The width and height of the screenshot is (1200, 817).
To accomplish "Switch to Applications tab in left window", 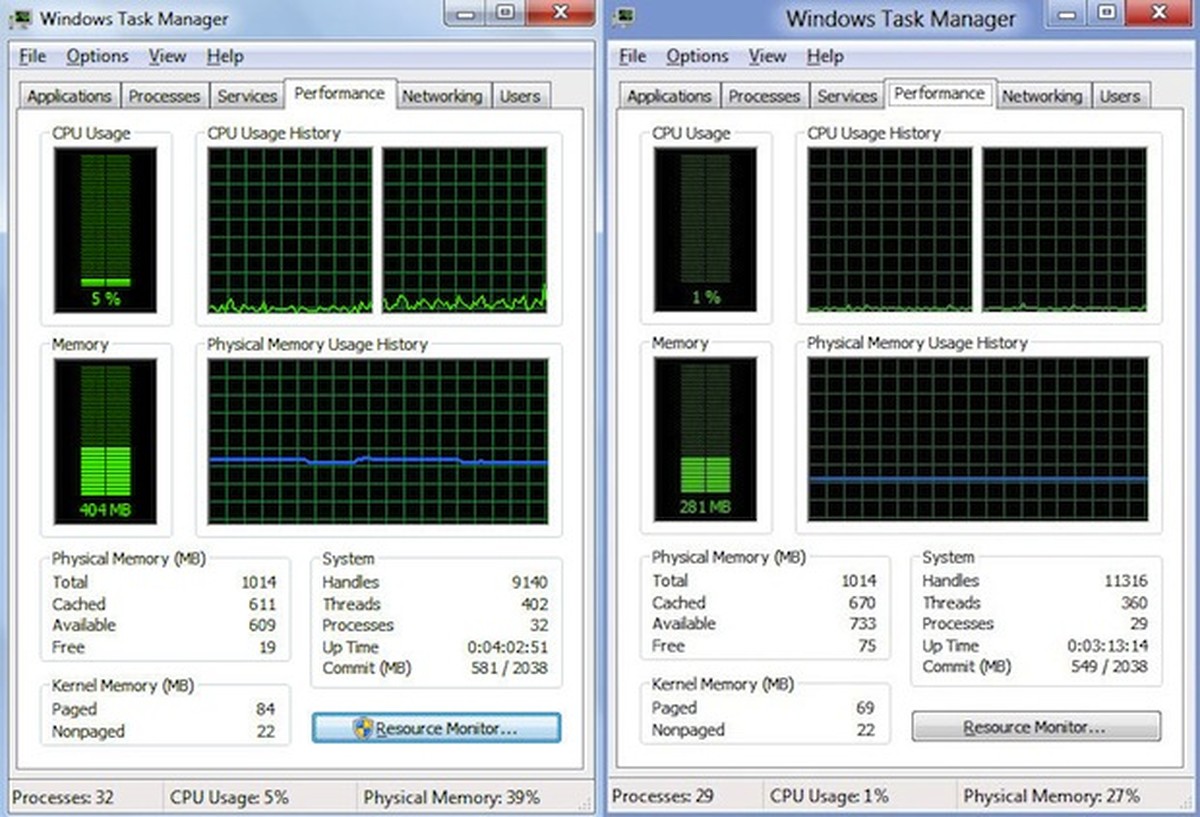I will pyautogui.click(x=69, y=96).
